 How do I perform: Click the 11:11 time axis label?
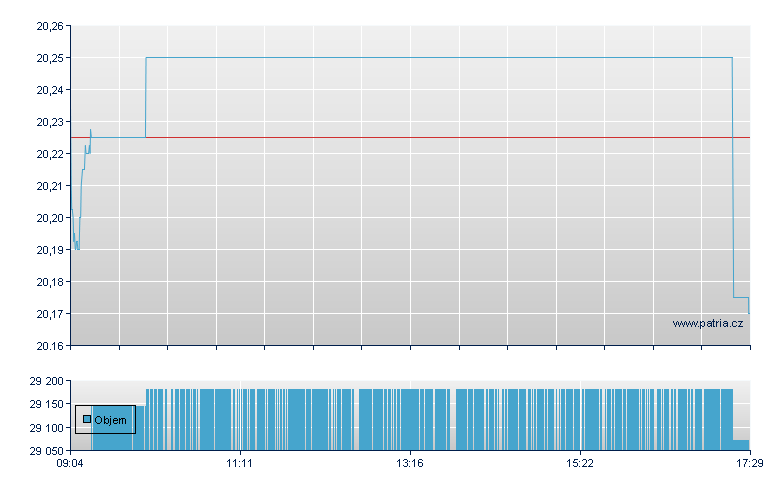239,464
